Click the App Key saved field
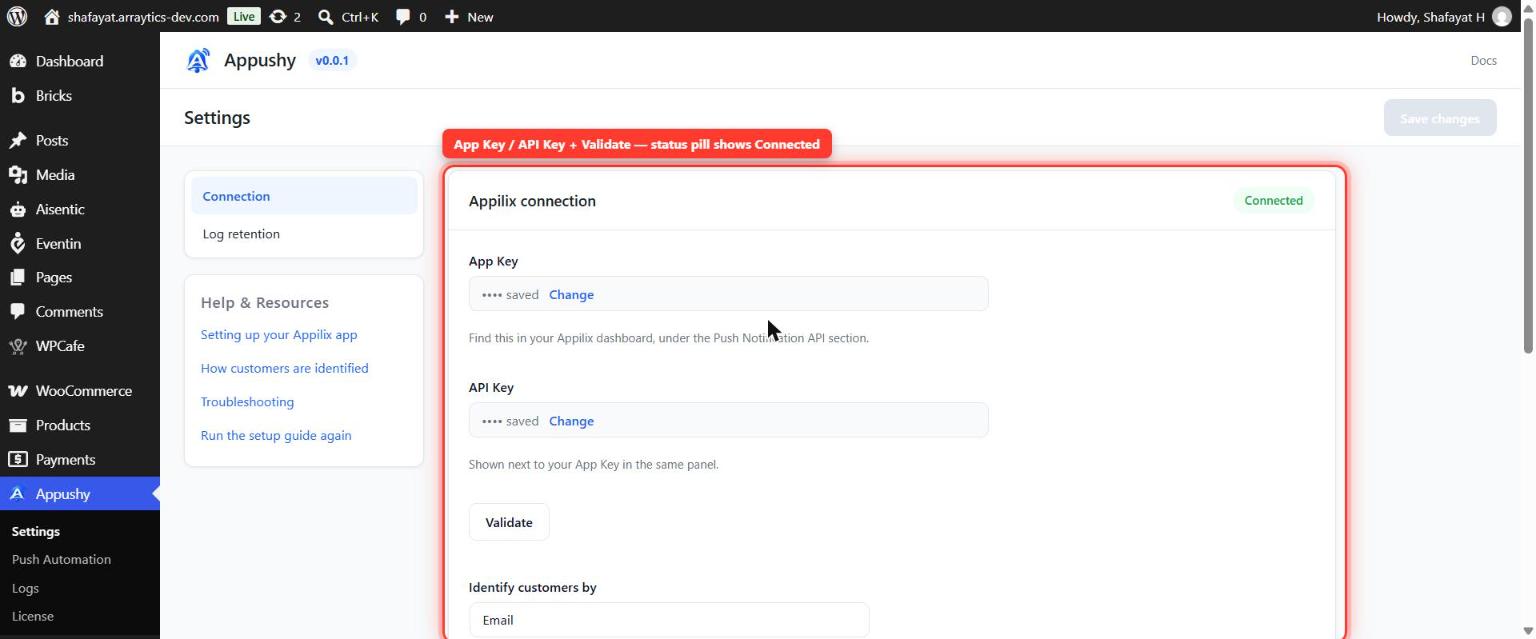The height and width of the screenshot is (639, 1536). click(728, 294)
